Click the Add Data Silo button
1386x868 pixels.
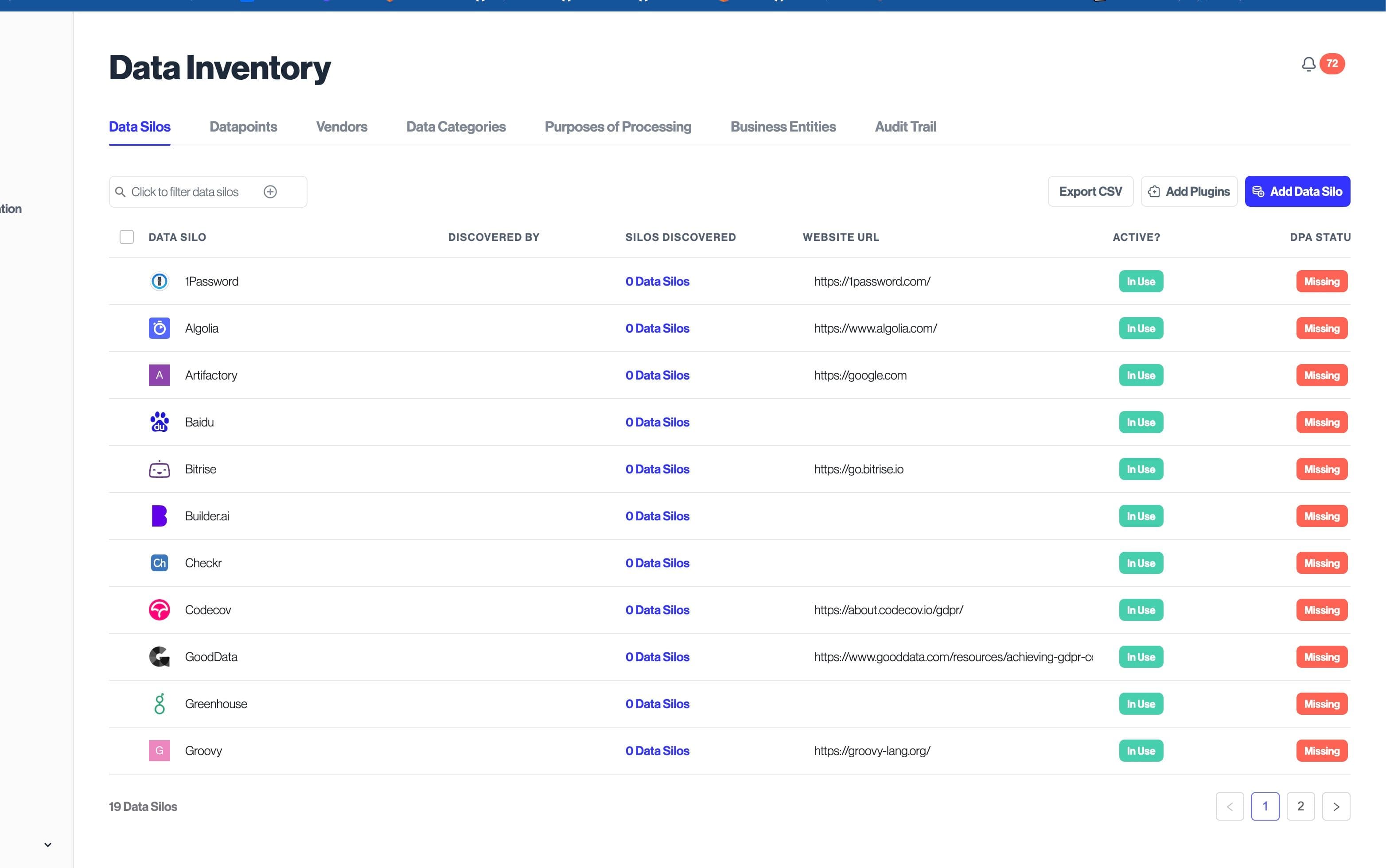tap(1297, 192)
